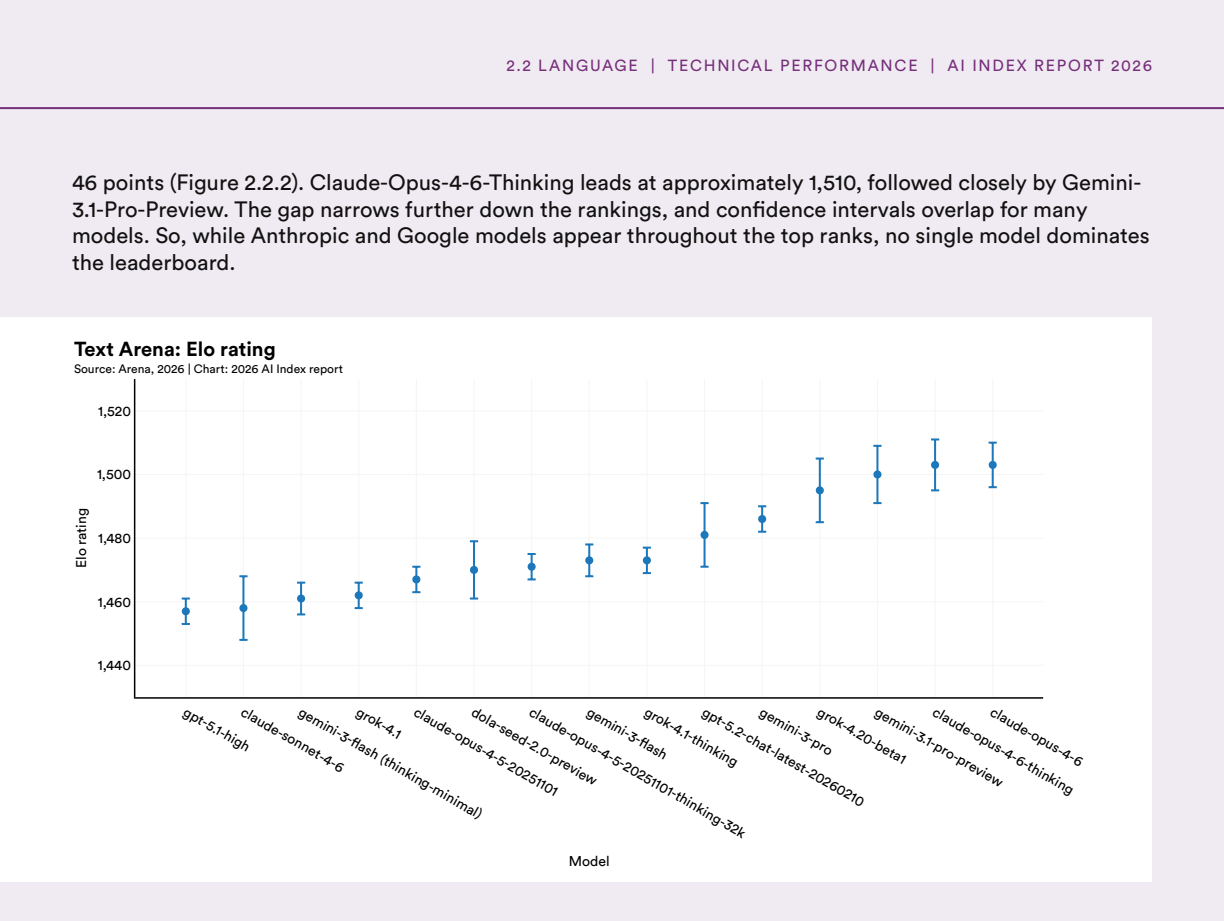Click the claude-opus-4-6-thinking data point
Image resolution: width=1224 pixels, height=921 pixels.
(935, 465)
